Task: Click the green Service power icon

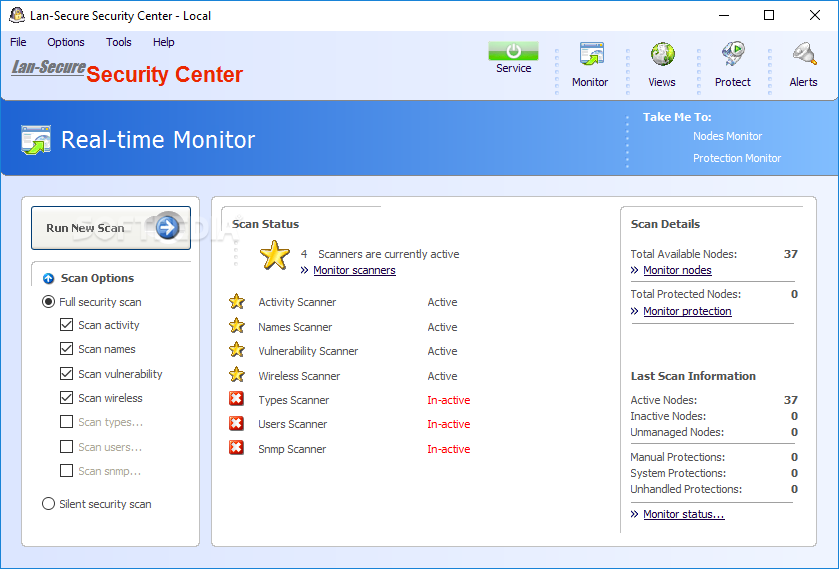Action: tap(513, 51)
